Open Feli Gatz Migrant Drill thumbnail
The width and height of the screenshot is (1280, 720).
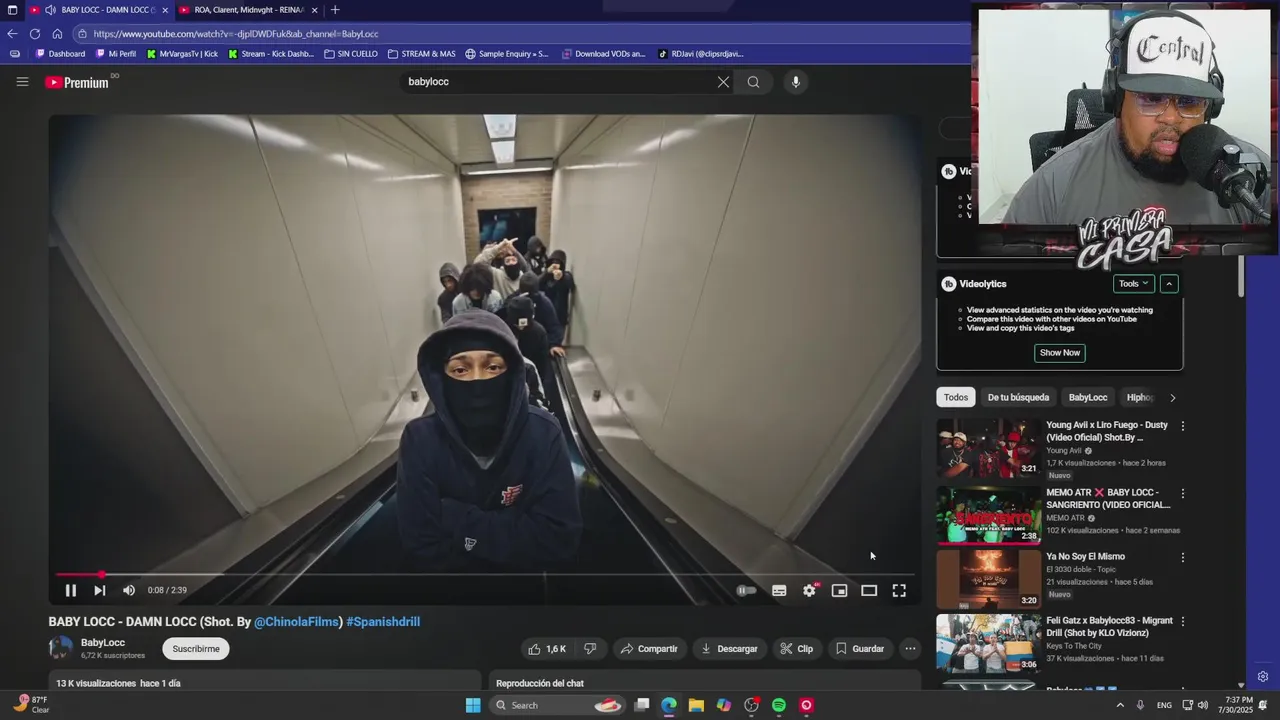click(988, 643)
